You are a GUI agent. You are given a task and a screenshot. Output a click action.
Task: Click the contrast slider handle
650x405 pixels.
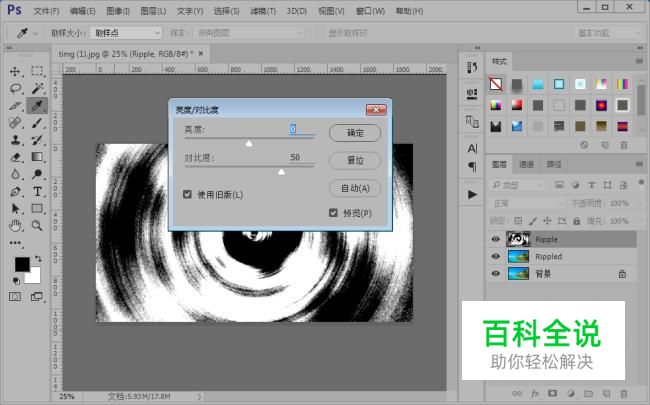[x=281, y=172]
